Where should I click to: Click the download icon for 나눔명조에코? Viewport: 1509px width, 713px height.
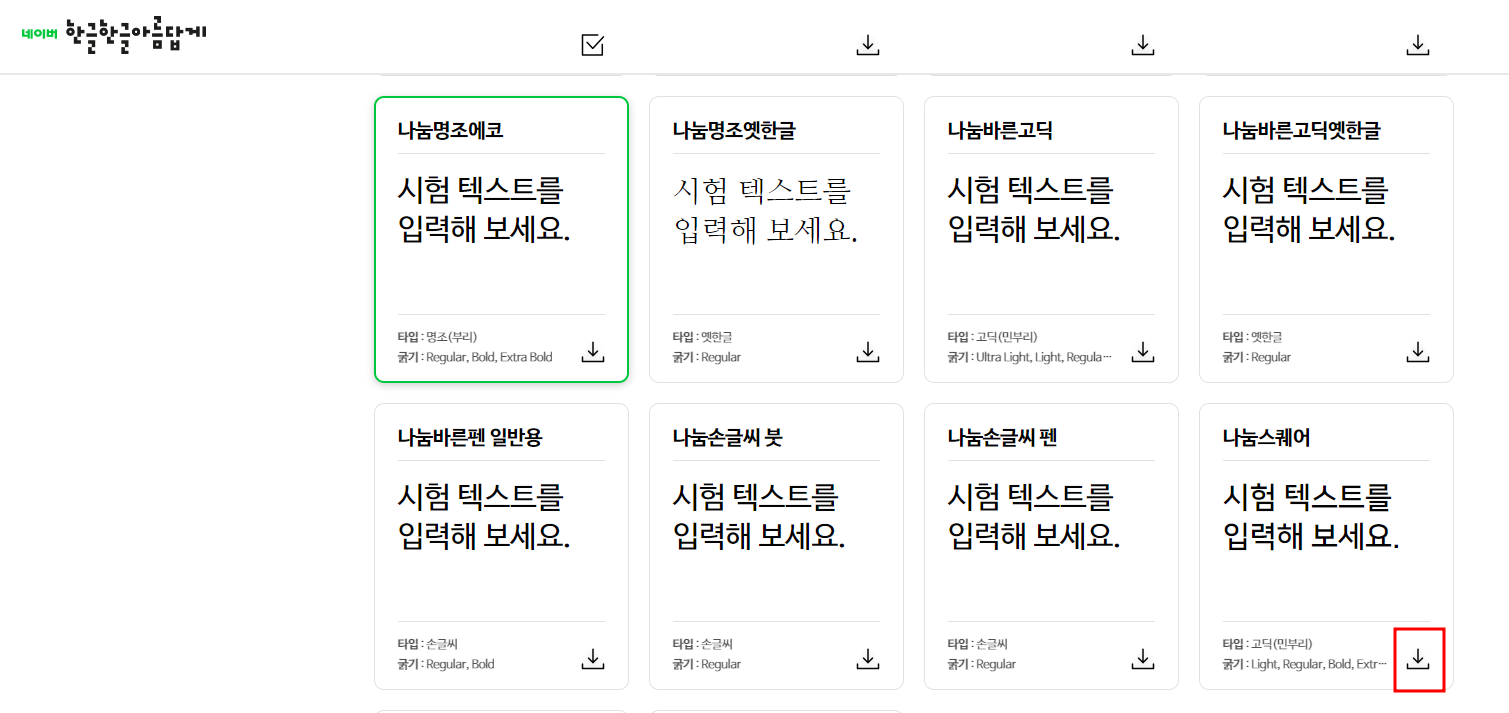(592, 351)
